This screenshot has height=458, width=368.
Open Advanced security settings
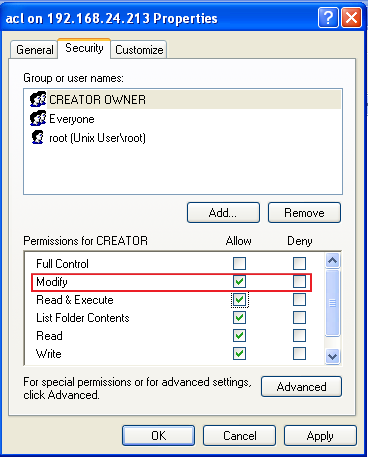301,387
